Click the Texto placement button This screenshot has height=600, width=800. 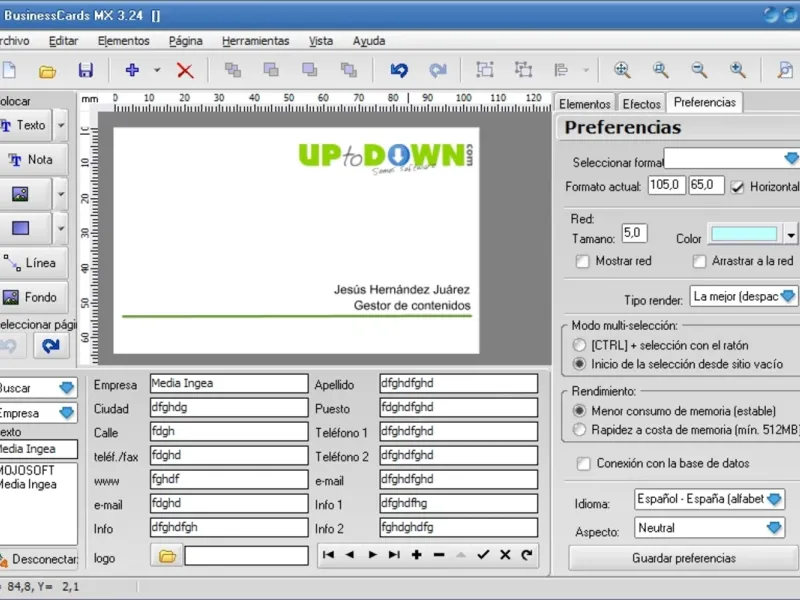[x=24, y=125]
